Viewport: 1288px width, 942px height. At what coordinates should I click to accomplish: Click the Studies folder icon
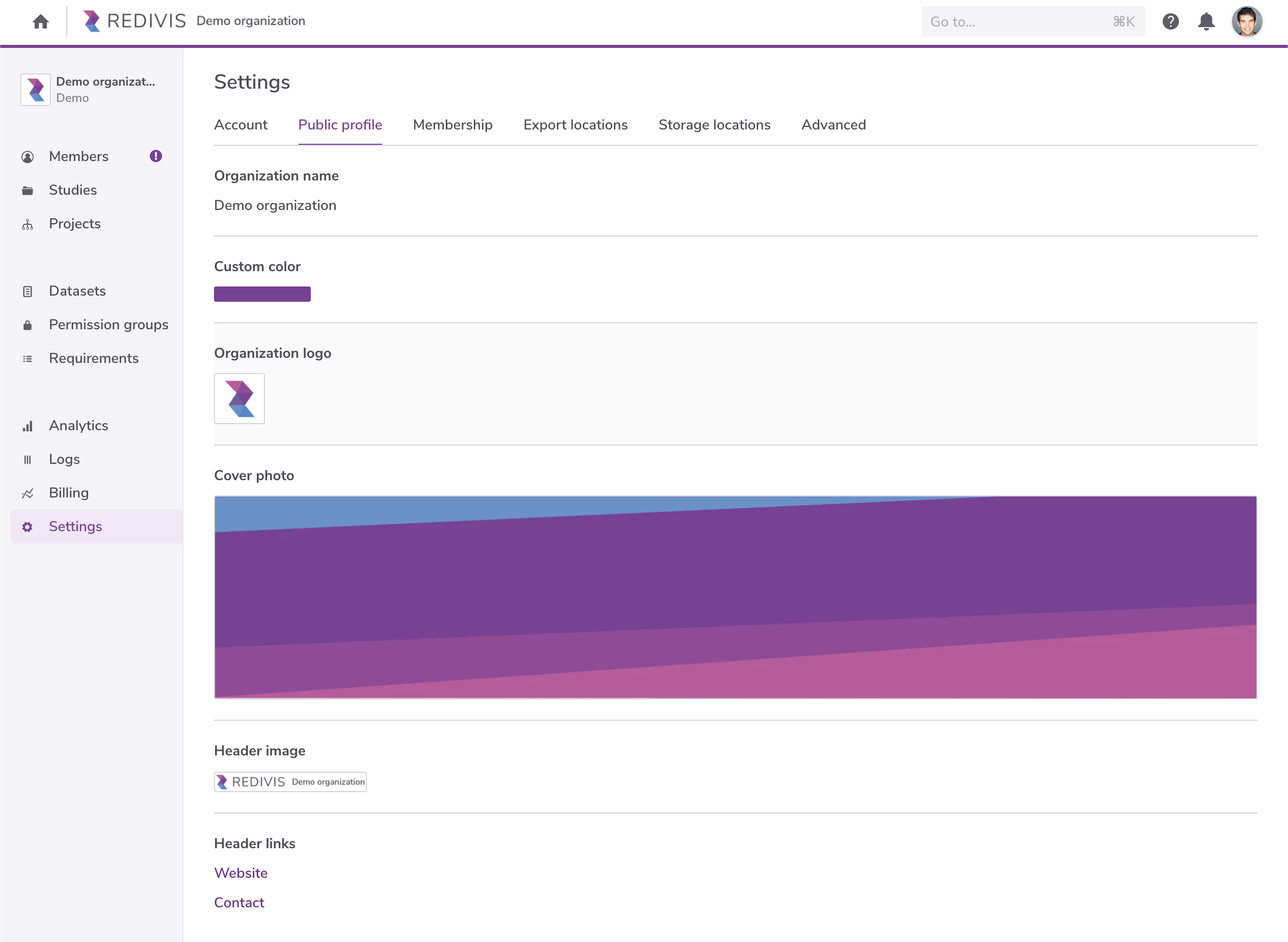pos(28,191)
